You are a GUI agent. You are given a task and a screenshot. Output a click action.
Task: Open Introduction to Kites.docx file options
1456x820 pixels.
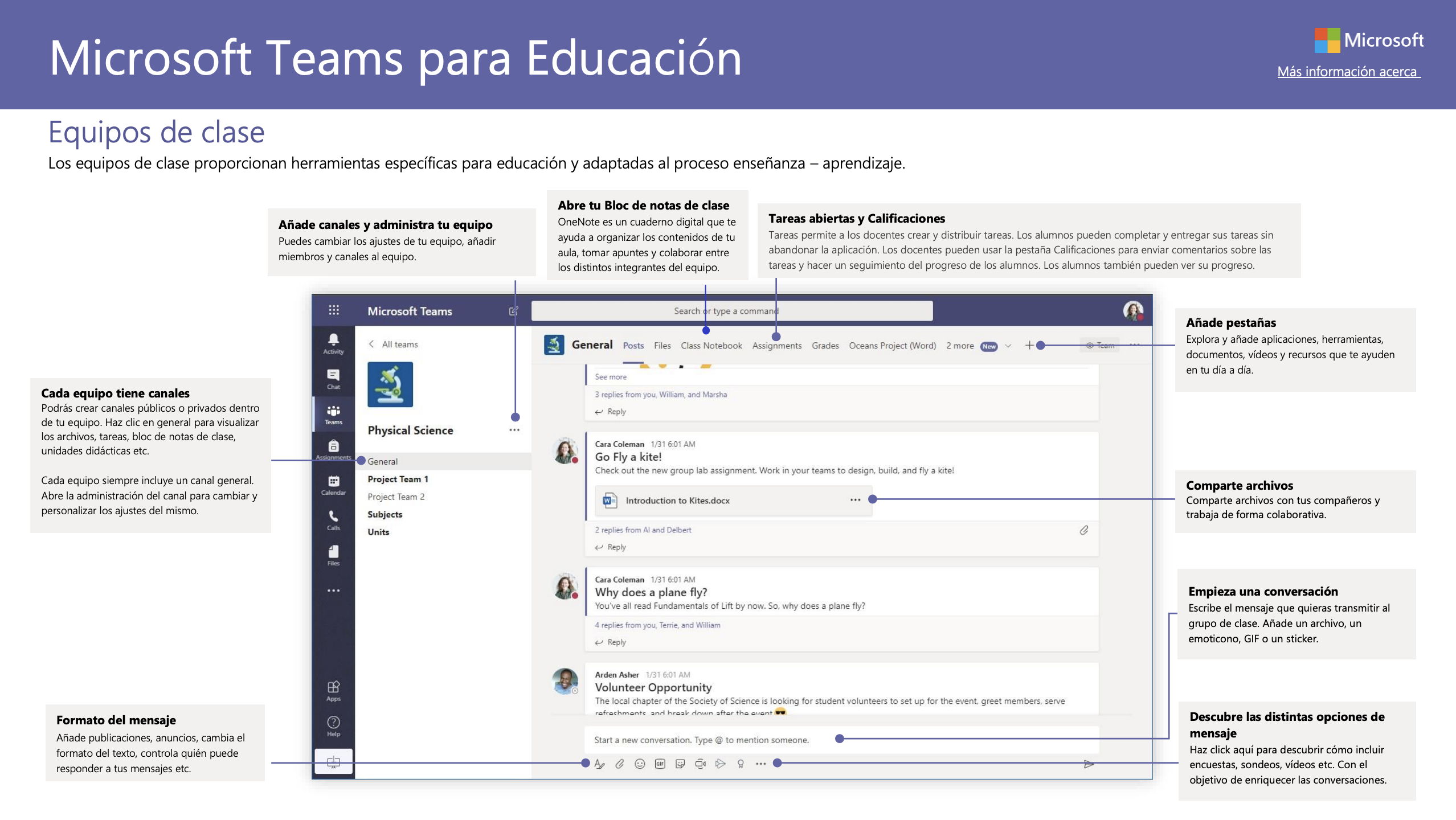point(855,500)
